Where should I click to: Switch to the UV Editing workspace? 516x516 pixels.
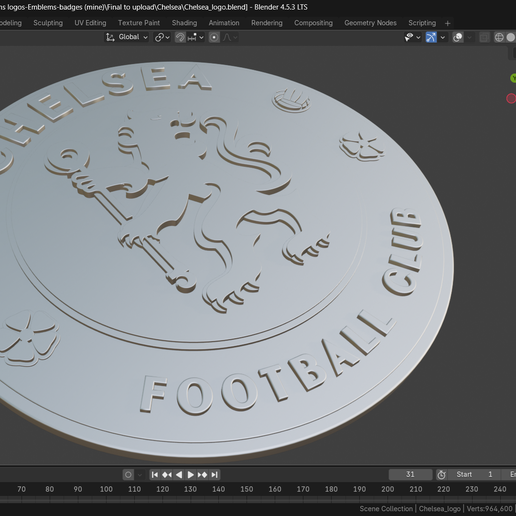pyautogui.click(x=90, y=23)
